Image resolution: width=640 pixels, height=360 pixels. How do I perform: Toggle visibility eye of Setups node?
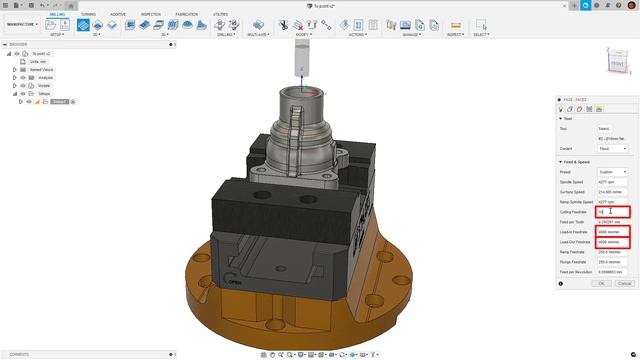point(23,93)
